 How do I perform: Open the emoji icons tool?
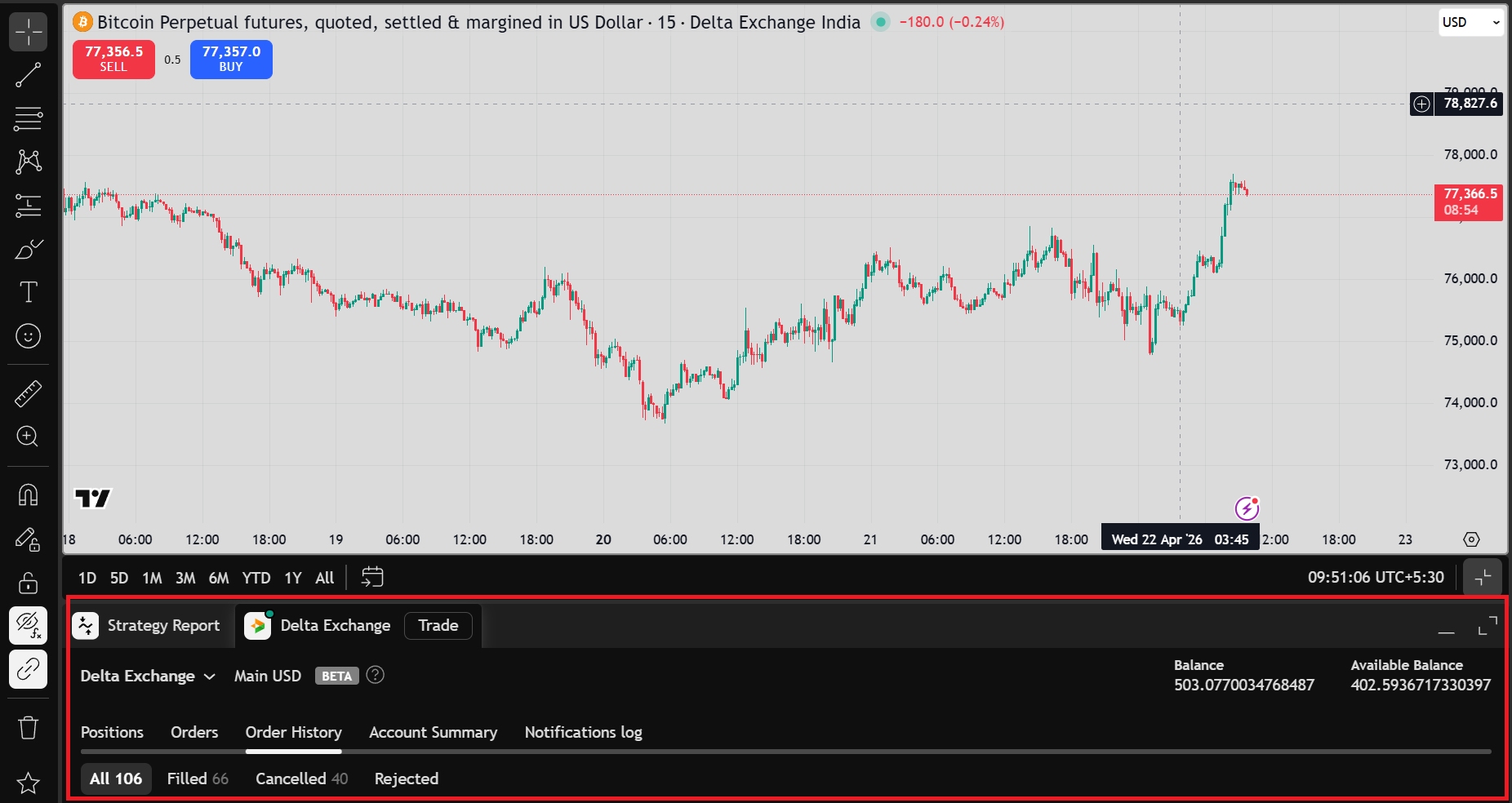click(x=29, y=335)
